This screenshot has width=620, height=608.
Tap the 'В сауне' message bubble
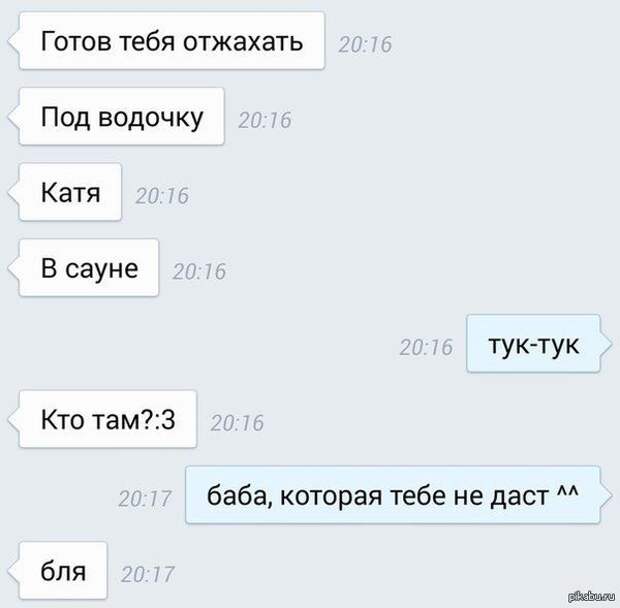(89, 268)
